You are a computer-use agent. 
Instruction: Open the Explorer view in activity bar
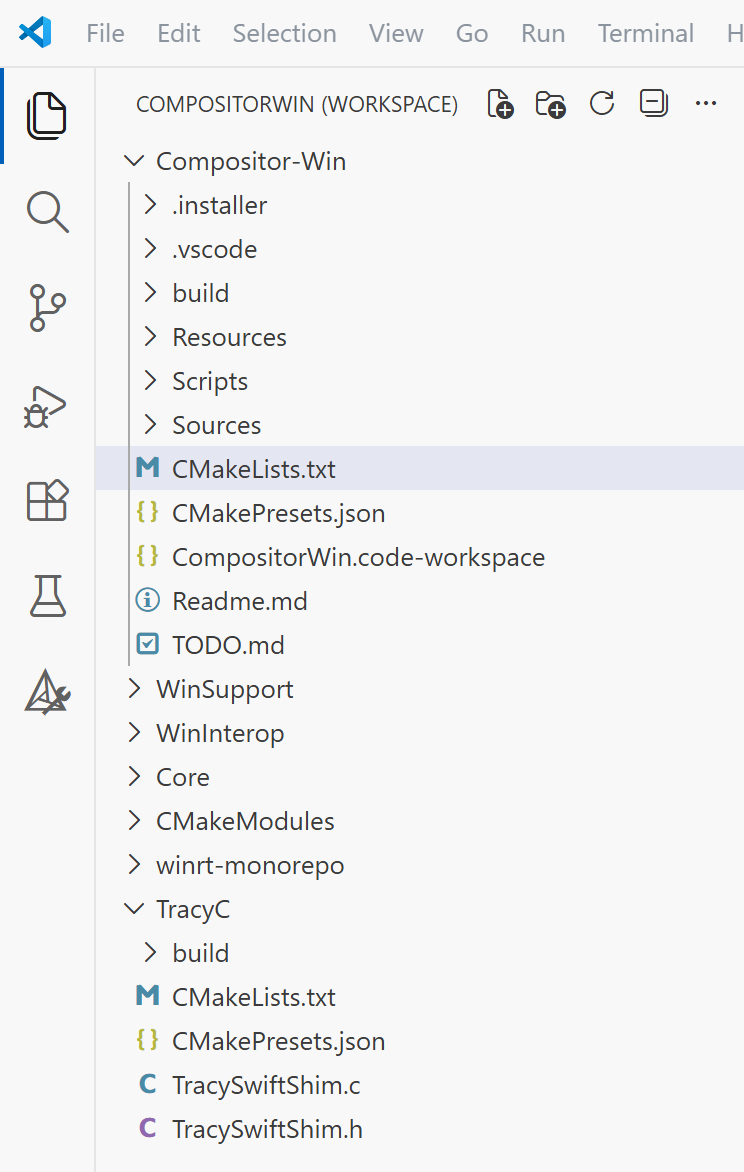pyautogui.click(x=47, y=115)
